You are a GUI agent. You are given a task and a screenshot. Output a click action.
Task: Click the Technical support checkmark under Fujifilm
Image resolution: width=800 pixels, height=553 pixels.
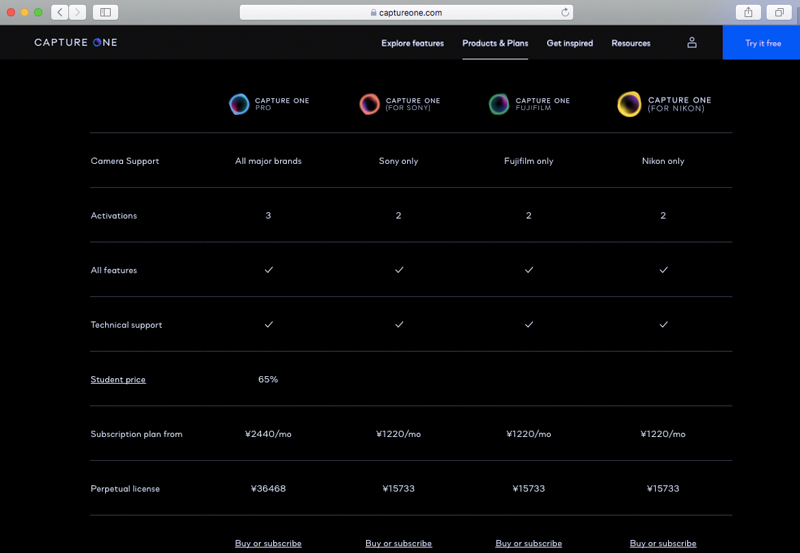pos(529,324)
